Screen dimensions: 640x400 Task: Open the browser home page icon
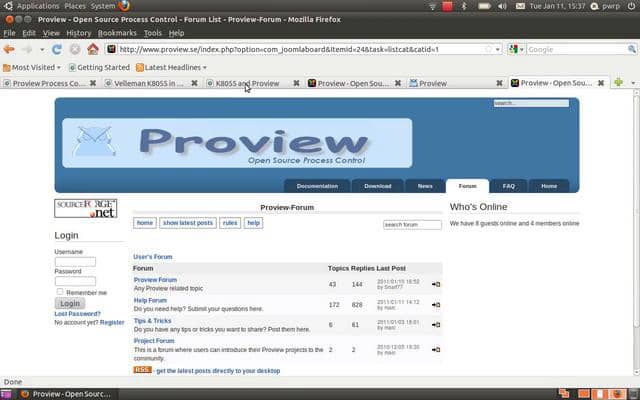93,49
